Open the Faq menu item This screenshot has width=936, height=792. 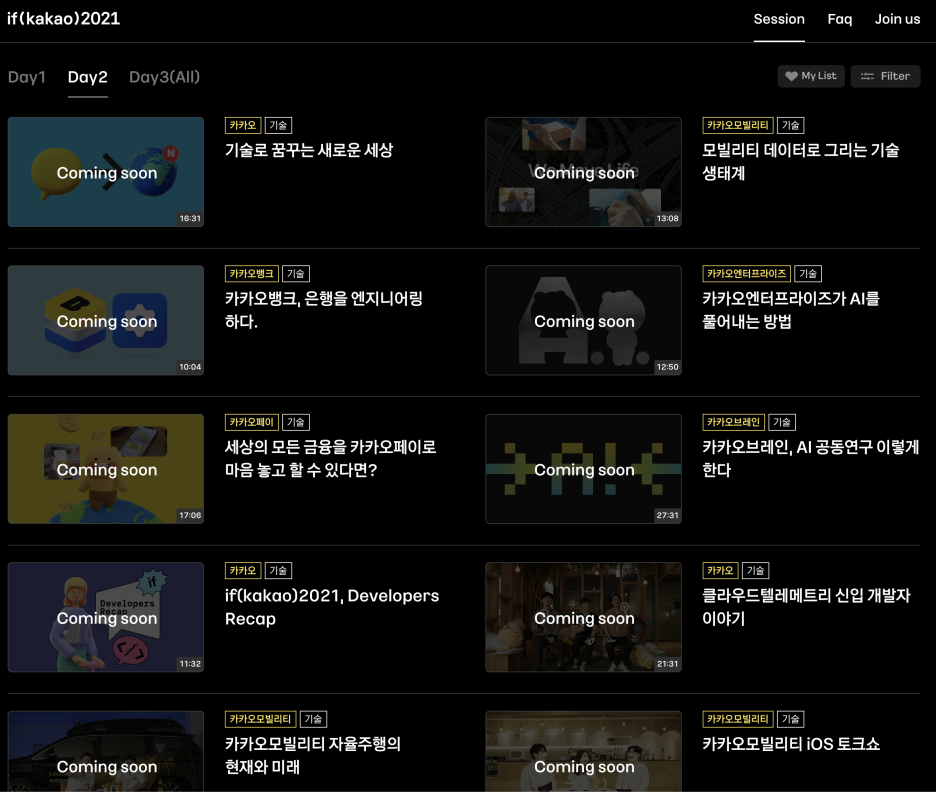[840, 19]
